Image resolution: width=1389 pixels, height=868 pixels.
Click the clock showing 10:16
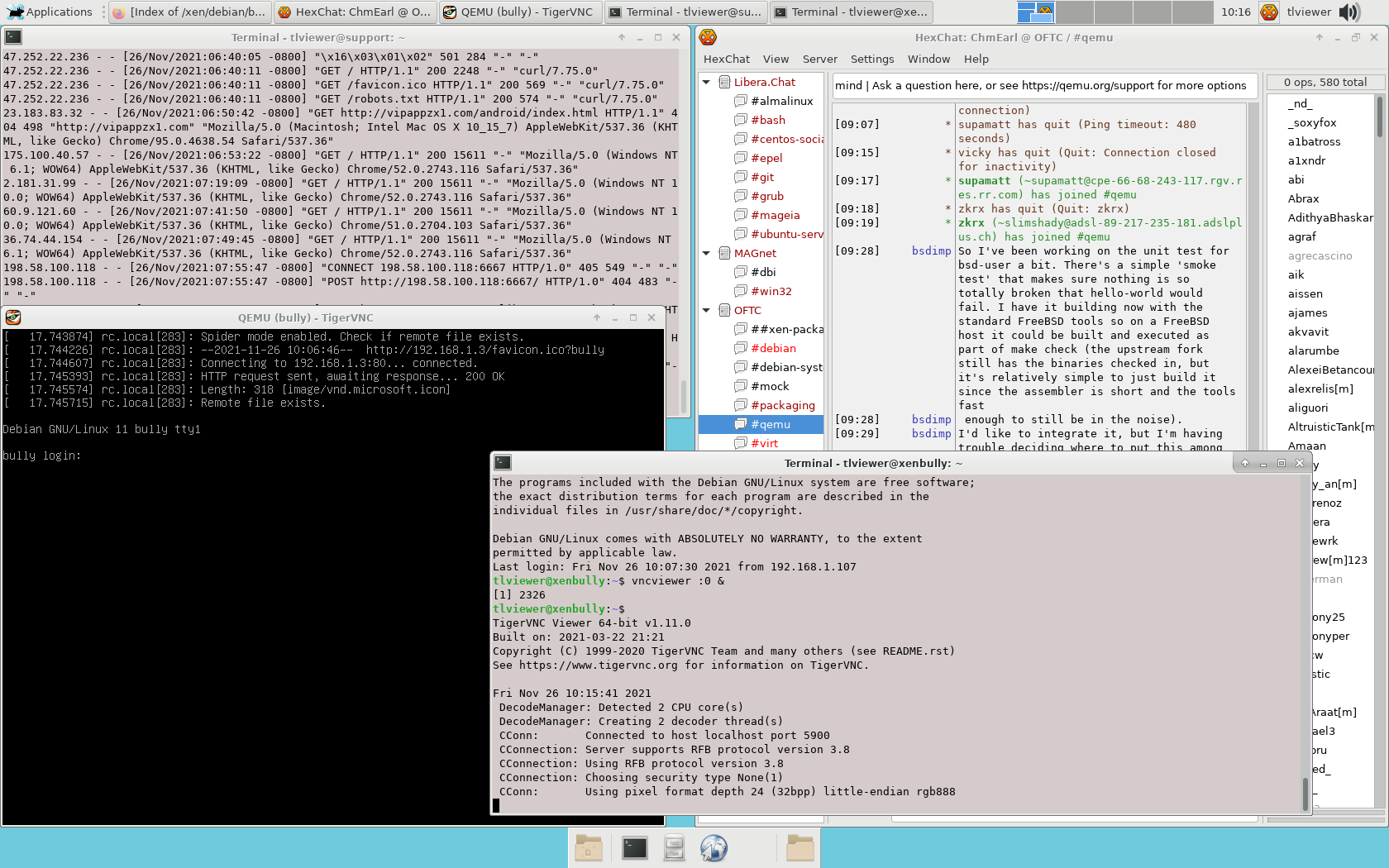point(1235,12)
